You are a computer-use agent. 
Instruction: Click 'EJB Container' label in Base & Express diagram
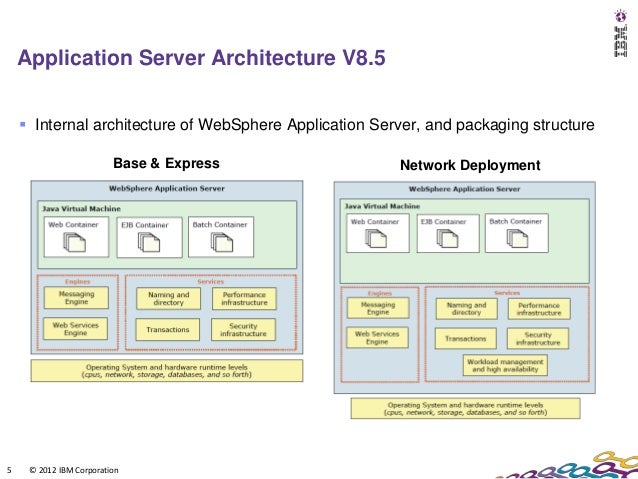[x=144, y=225]
